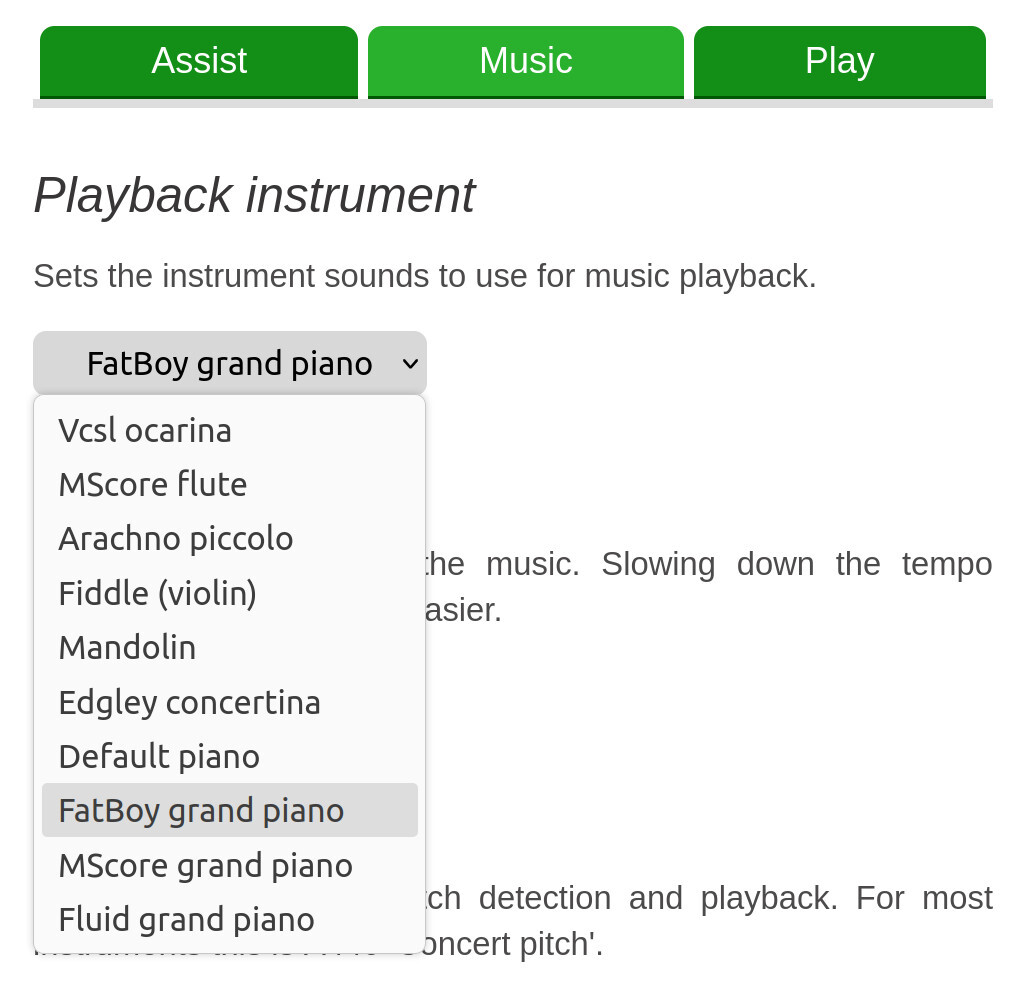Viewport: 1024px width, 988px height.
Task: Select Edgley concertina from the options
Action: tap(190, 702)
